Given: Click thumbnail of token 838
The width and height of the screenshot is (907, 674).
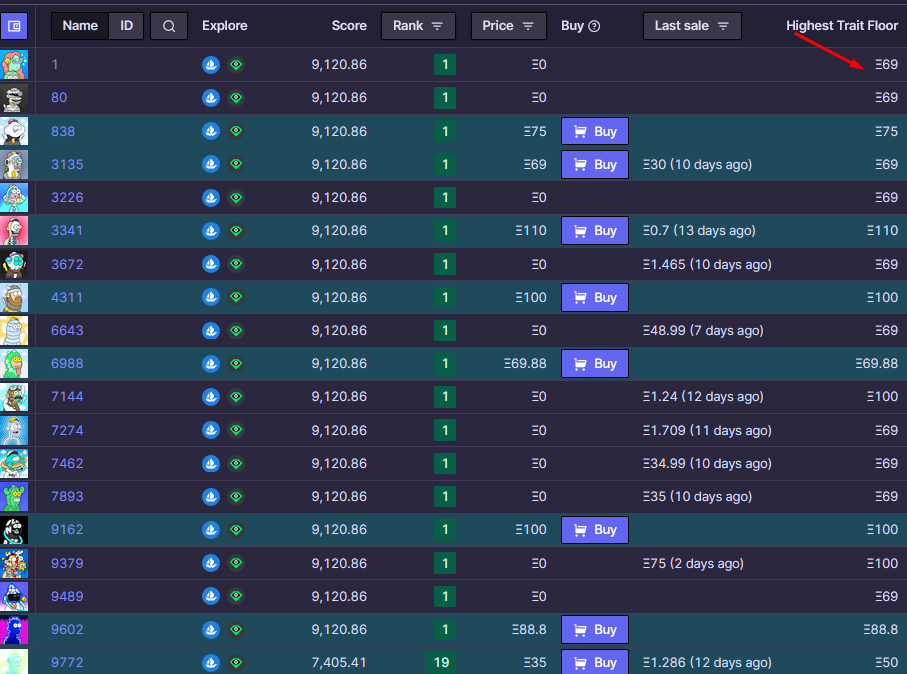Looking at the screenshot, I should click(x=14, y=131).
